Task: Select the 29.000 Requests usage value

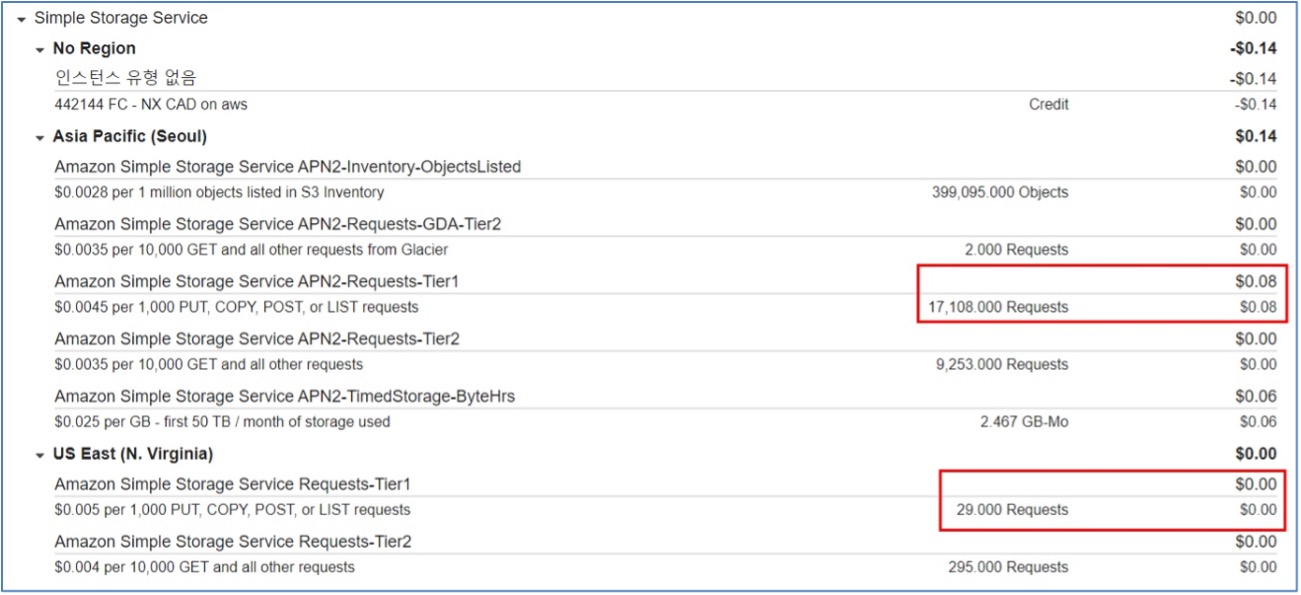Action: coord(1012,510)
